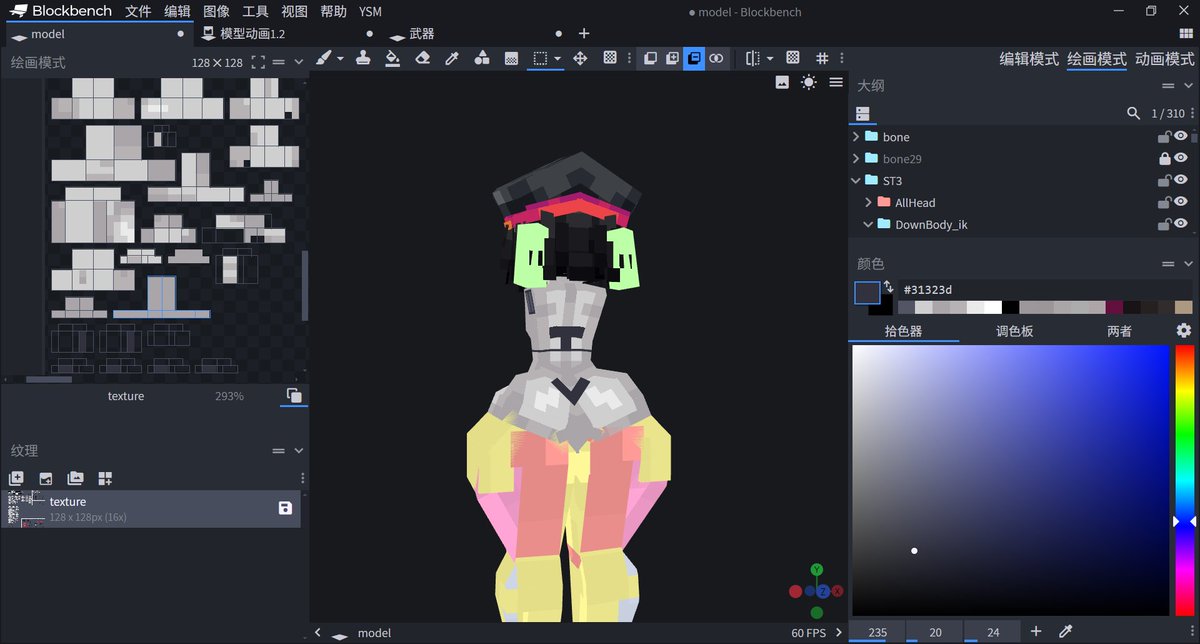The width and height of the screenshot is (1200, 644).
Task: Click the outliner list view icon
Action: [863, 113]
